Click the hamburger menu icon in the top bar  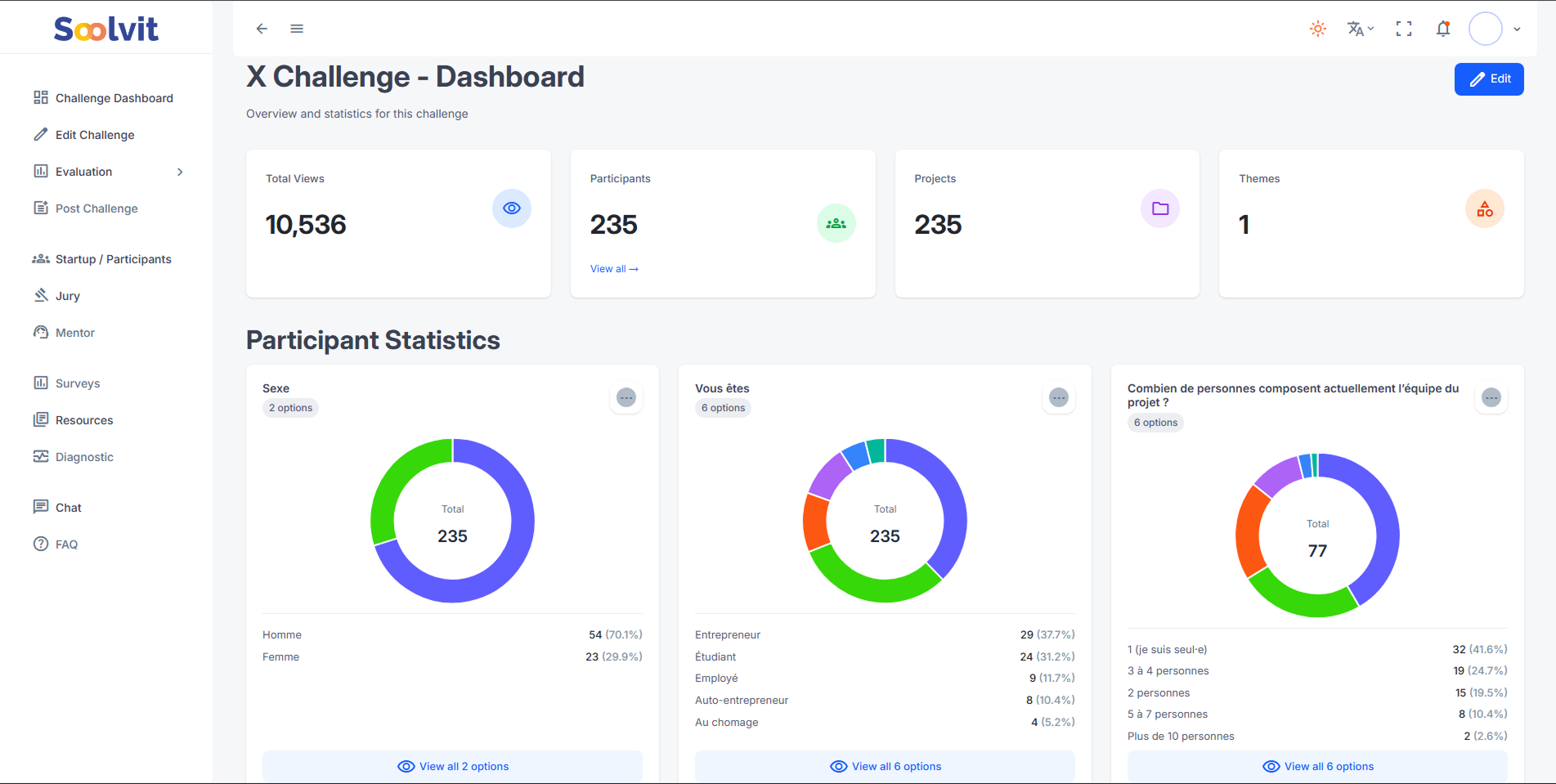(x=297, y=29)
